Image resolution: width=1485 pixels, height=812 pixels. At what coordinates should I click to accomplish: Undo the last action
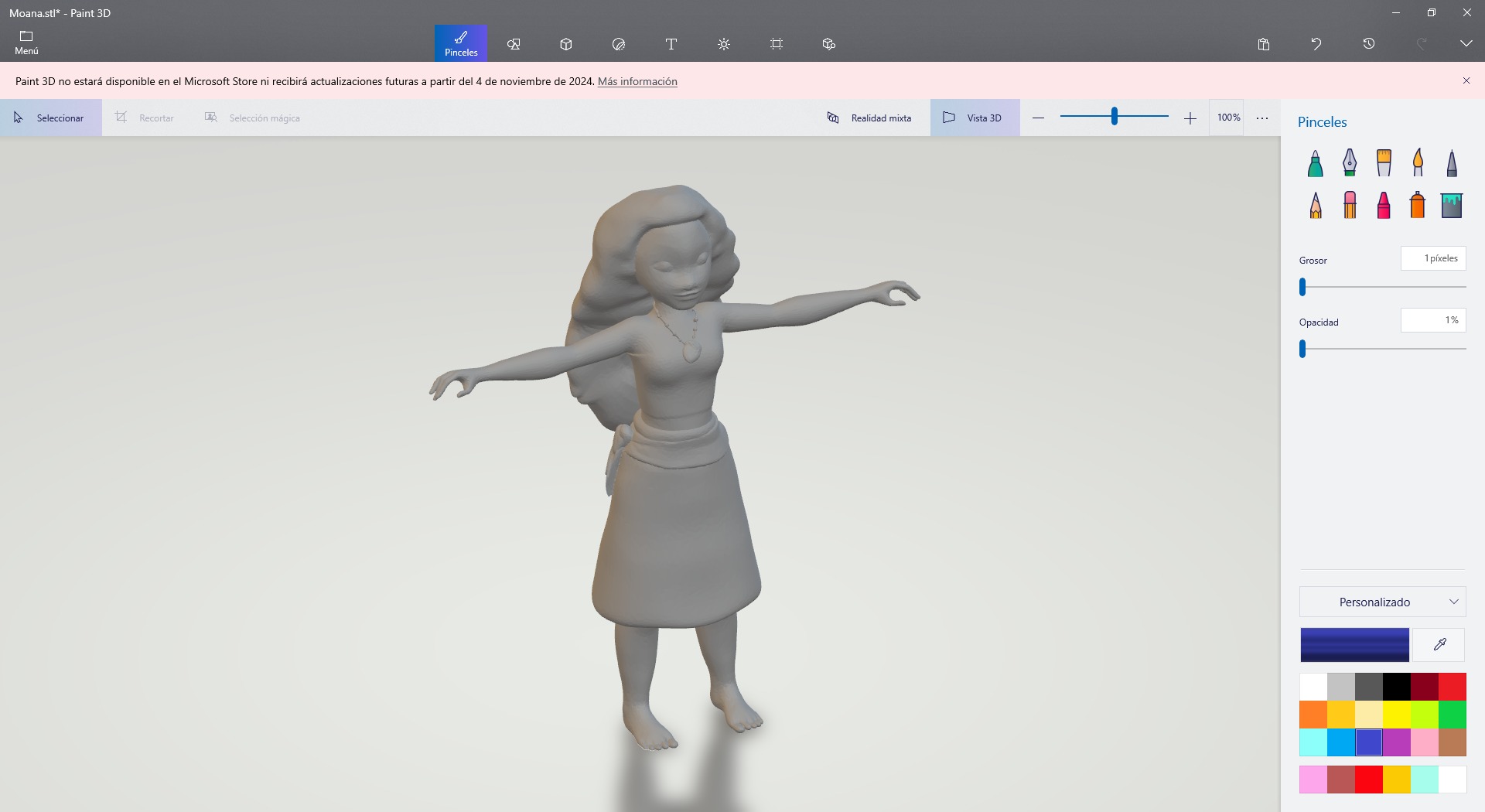1316,44
